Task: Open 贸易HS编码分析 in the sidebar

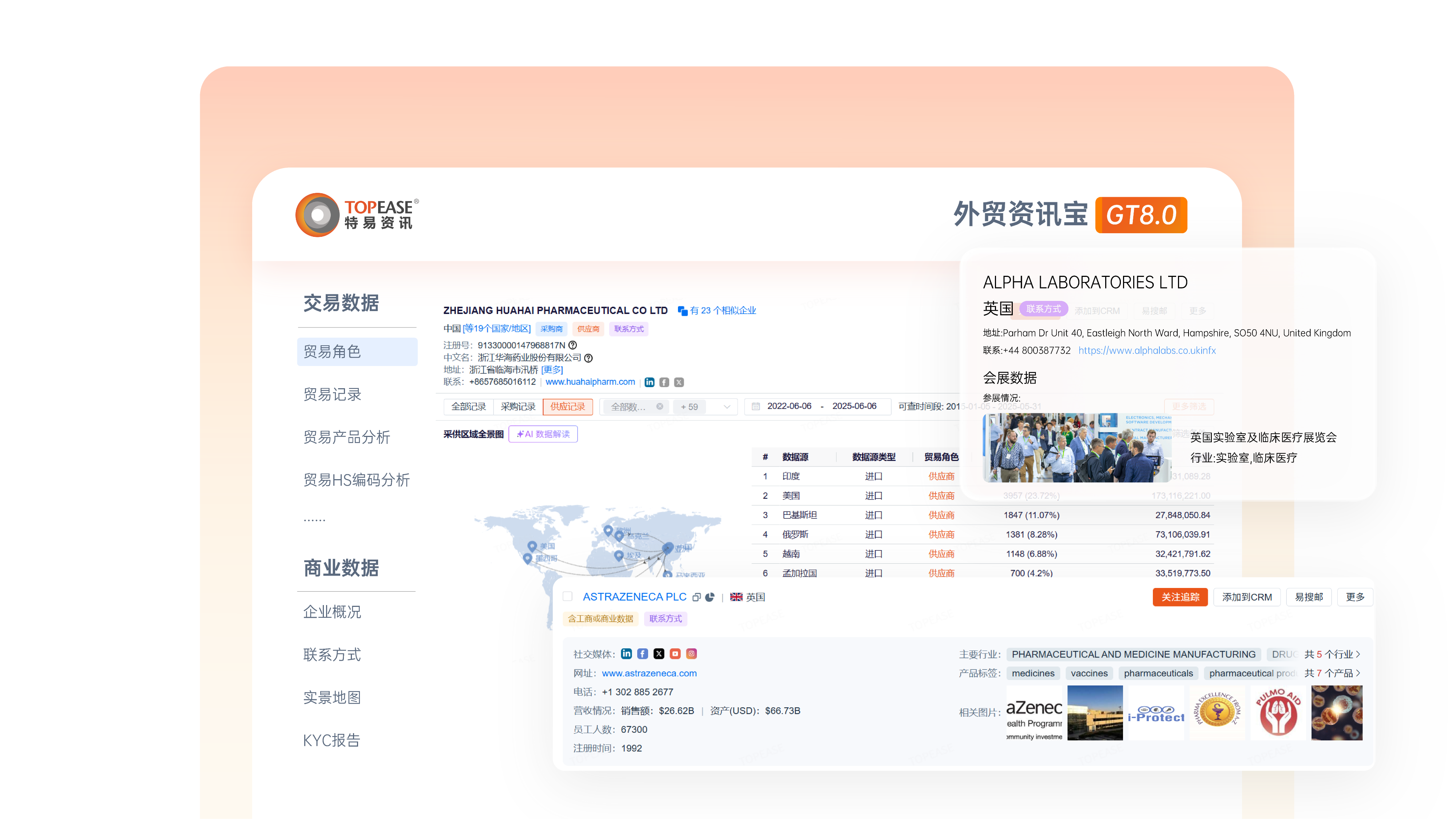Action: 357,480
